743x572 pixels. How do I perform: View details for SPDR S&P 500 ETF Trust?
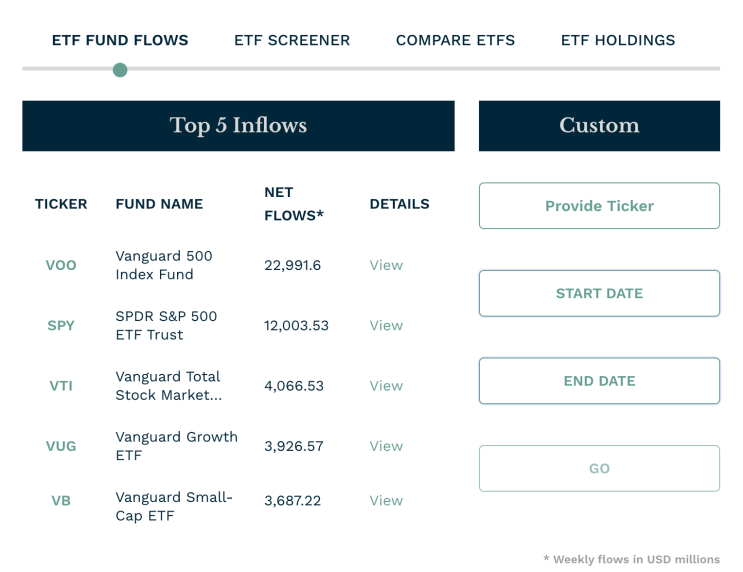(386, 326)
